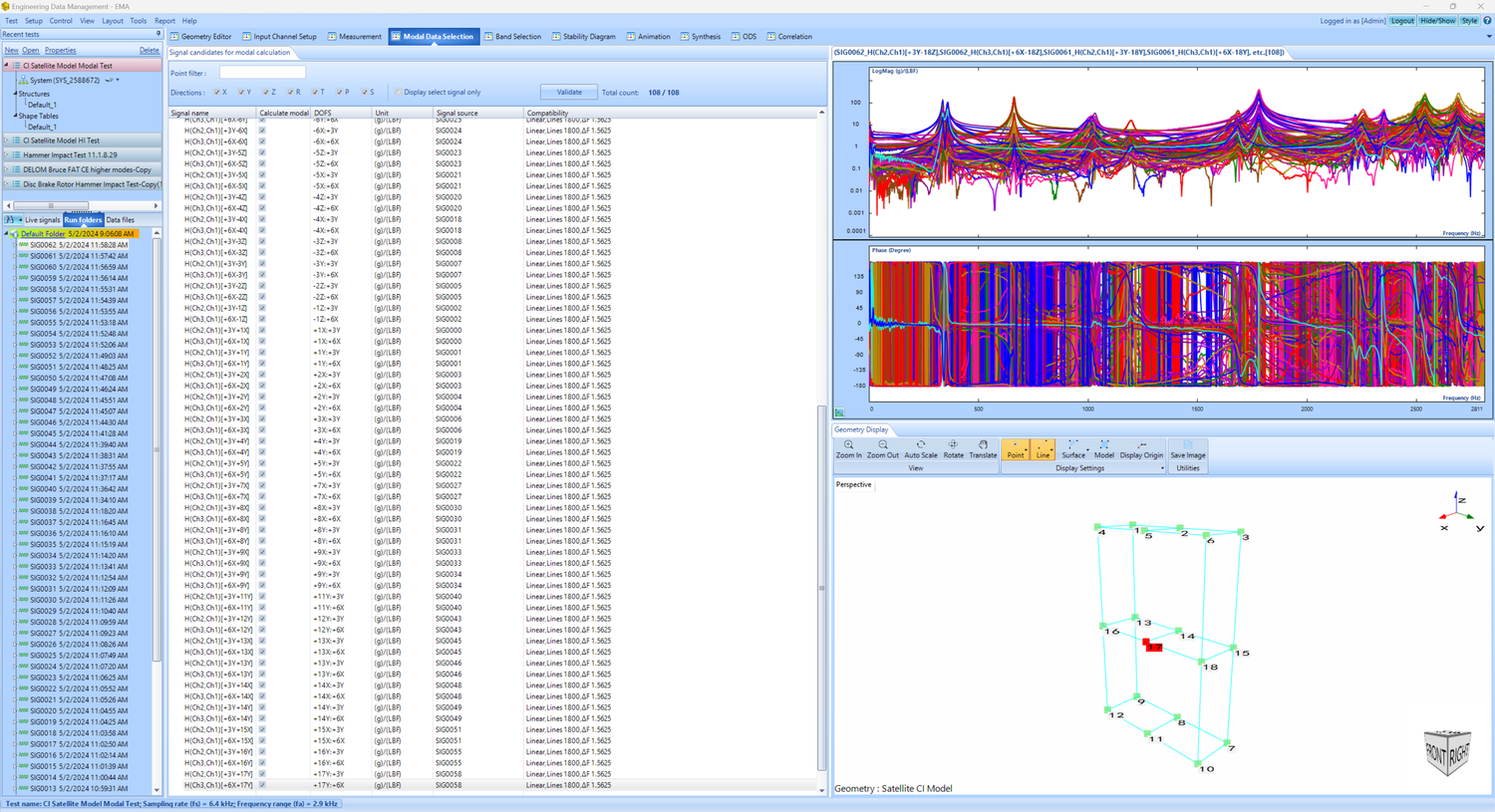Click the Zoom Out geometry tool
The width and height of the screenshot is (1495, 812).
tap(883, 449)
